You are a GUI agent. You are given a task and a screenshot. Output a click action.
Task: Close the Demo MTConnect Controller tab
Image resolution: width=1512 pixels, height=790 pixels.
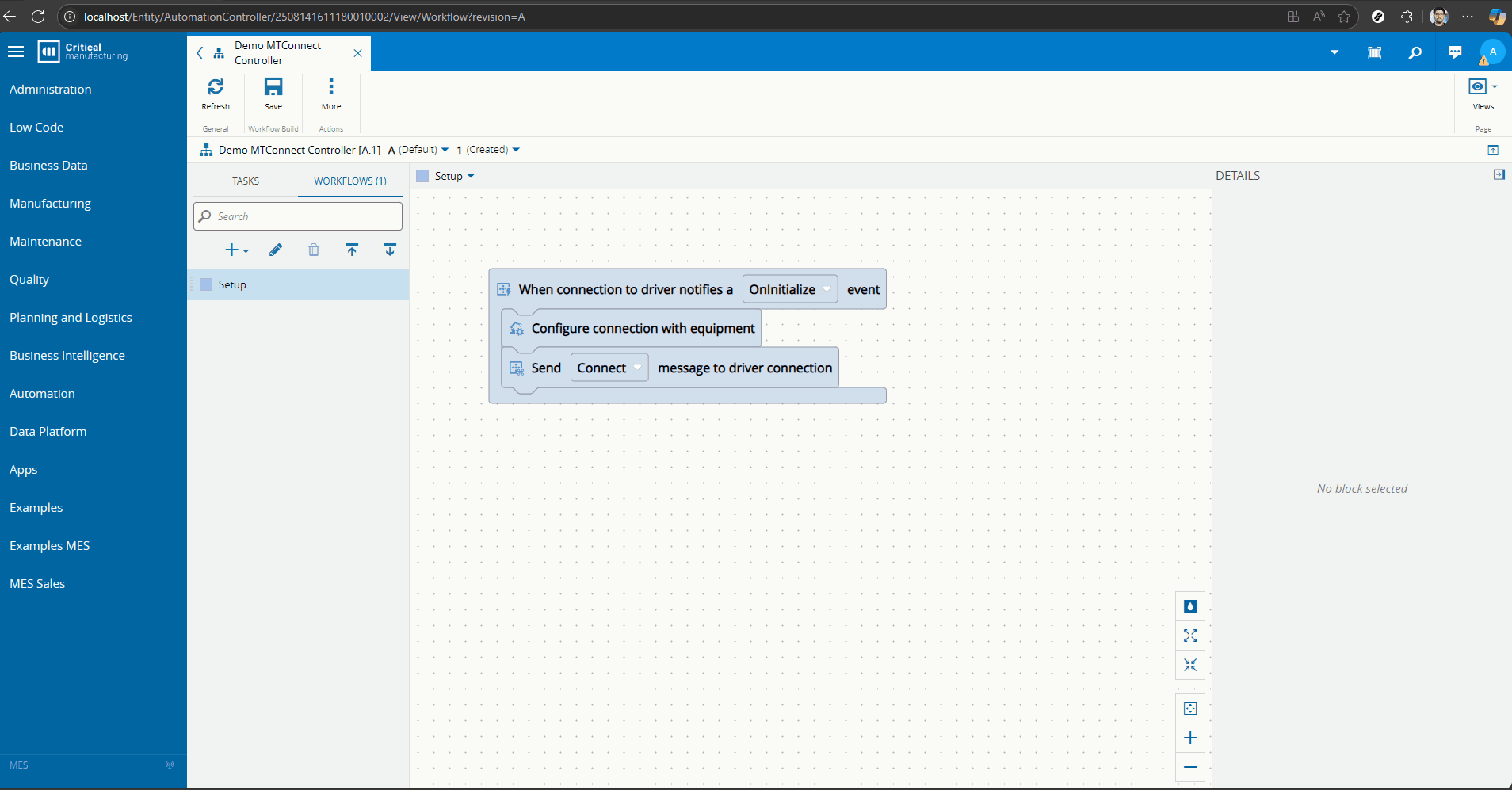(x=357, y=53)
